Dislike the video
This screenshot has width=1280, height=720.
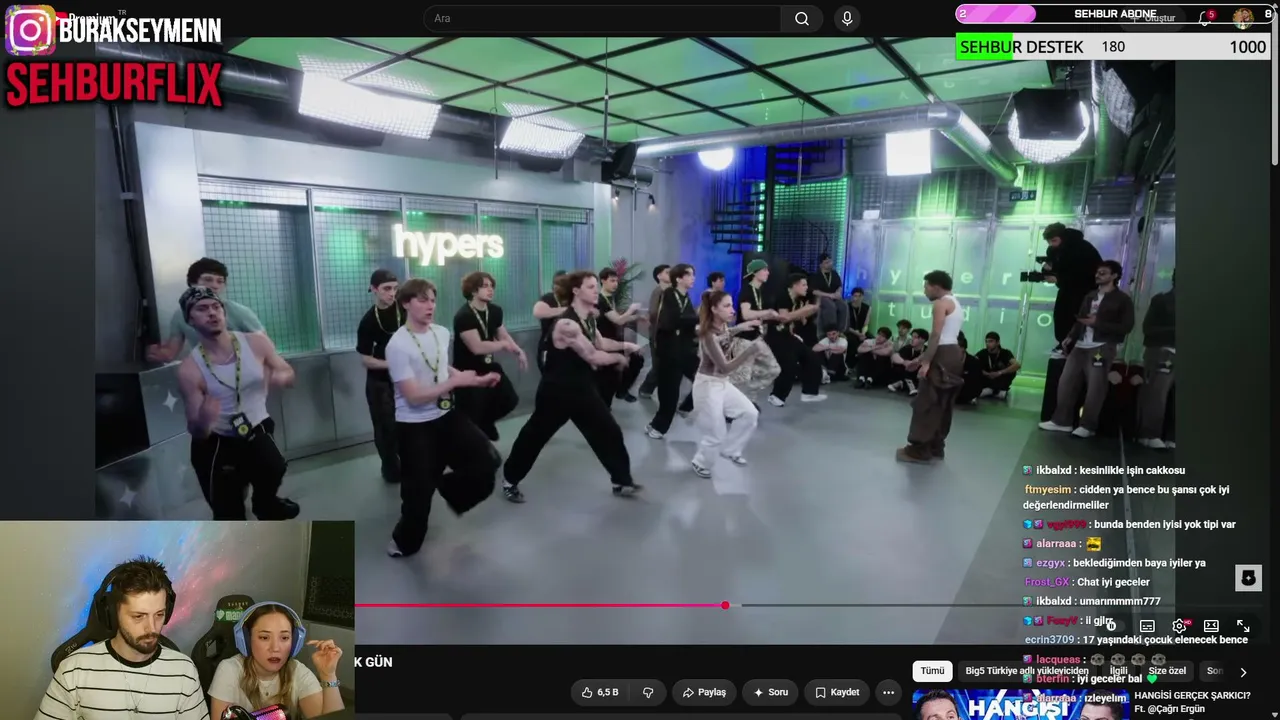click(x=648, y=692)
